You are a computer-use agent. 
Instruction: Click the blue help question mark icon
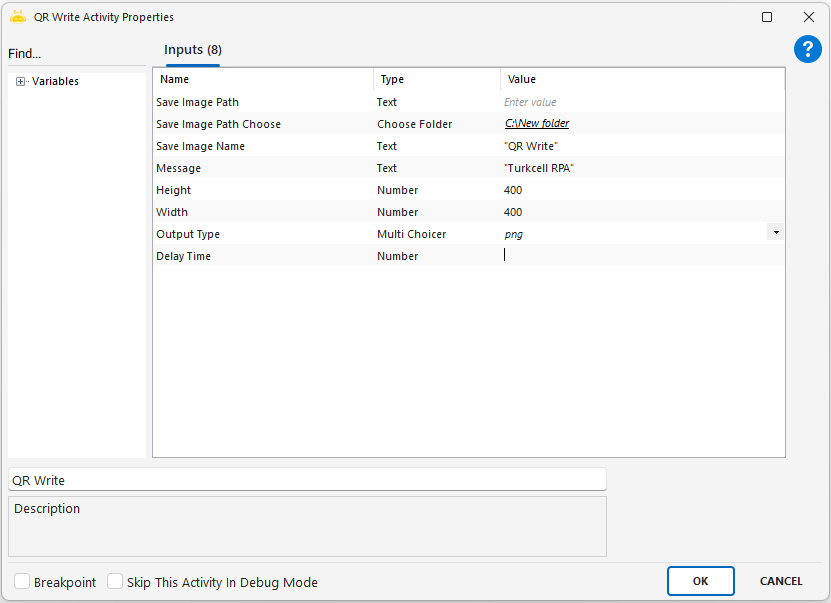click(x=807, y=50)
